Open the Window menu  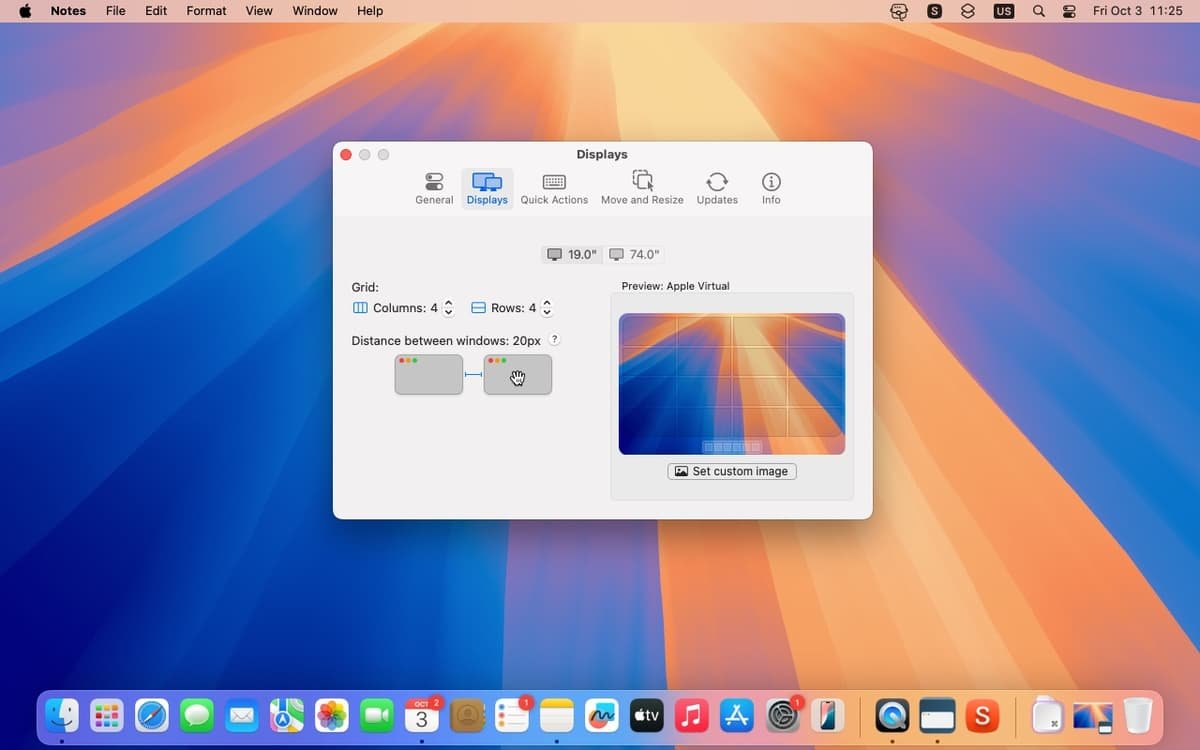(314, 11)
